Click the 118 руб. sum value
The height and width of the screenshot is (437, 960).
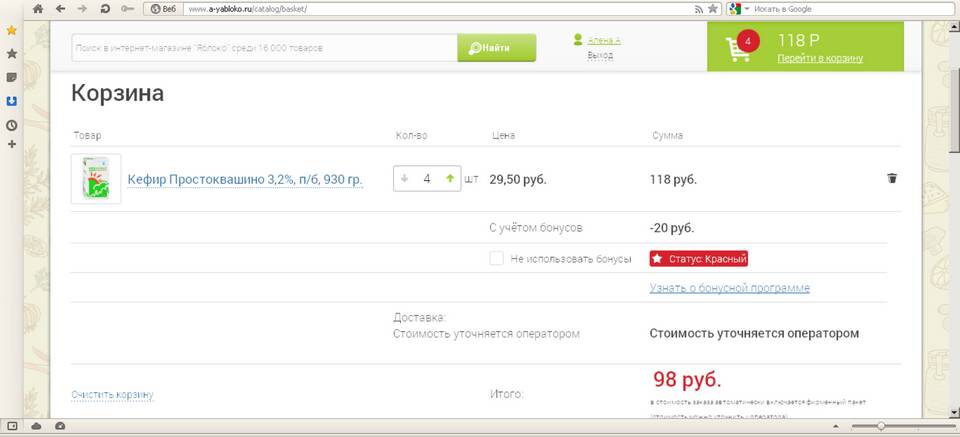point(673,180)
